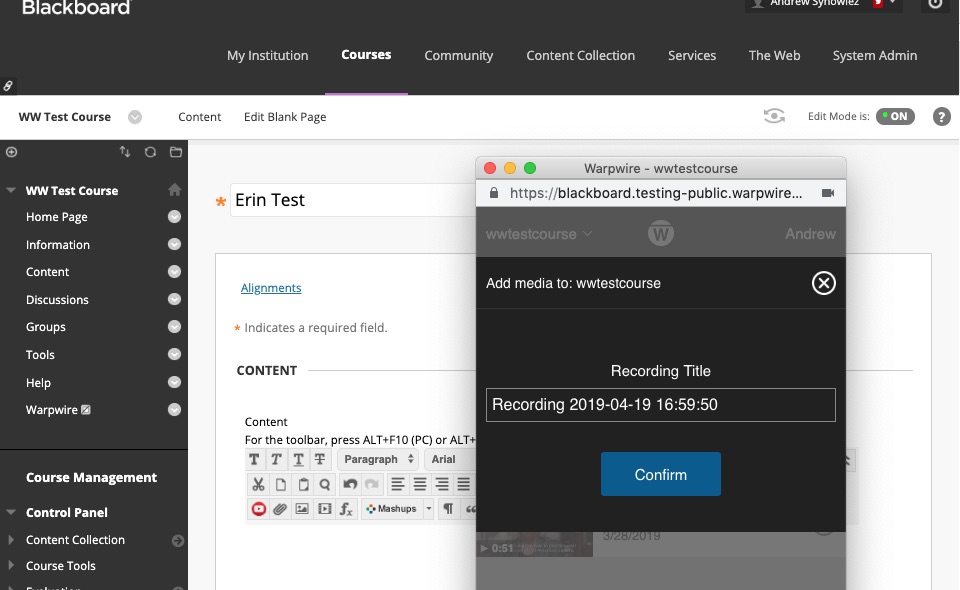This screenshot has height=590, width=960.
Task: Cut selected text with scissors icon
Action: click(x=258, y=485)
